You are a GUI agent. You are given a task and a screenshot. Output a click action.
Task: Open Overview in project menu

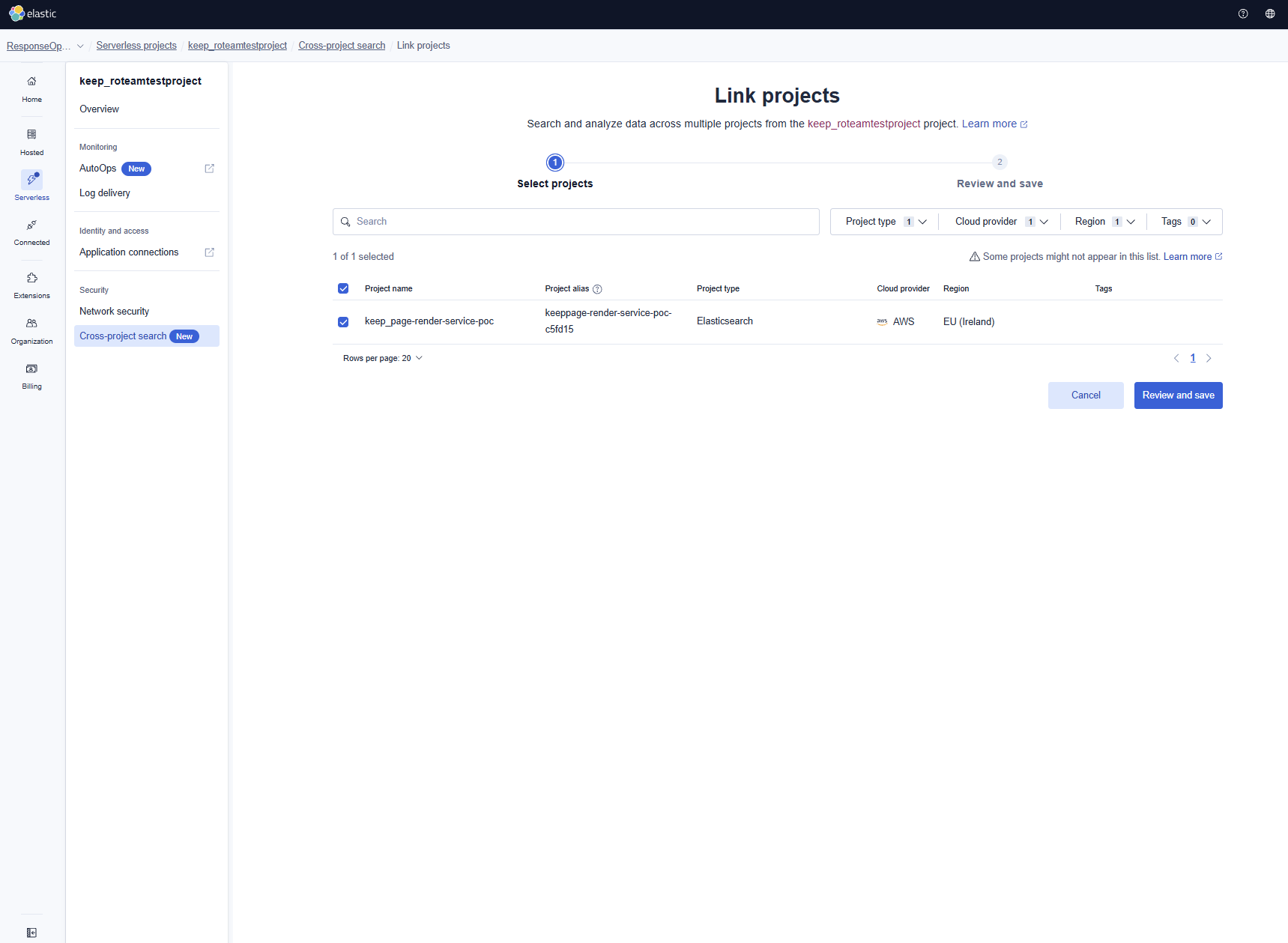[x=99, y=109]
